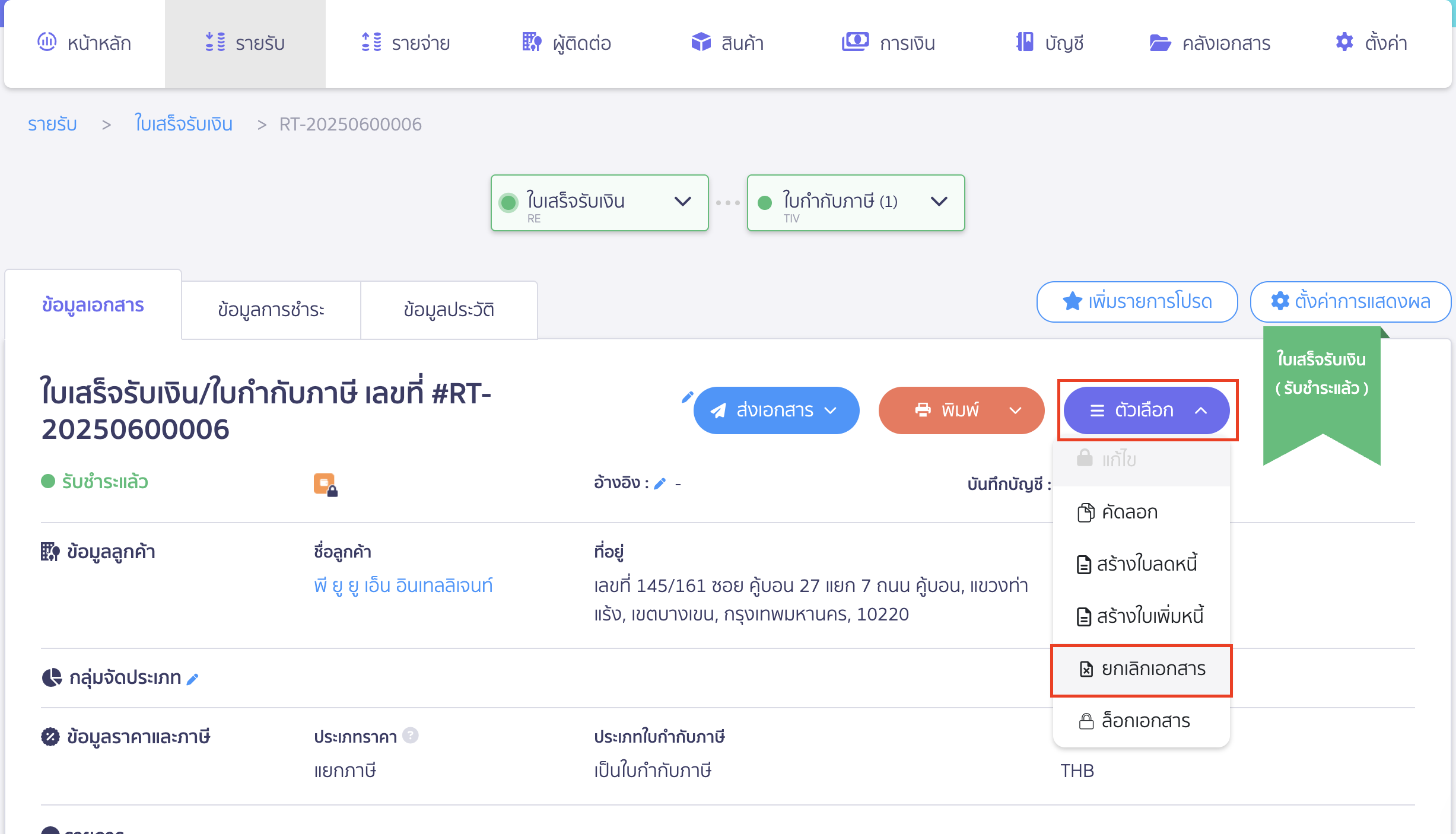Click the ตั้งค่า gear icon in navbar
The height and width of the screenshot is (834, 1456).
tap(1344, 42)
